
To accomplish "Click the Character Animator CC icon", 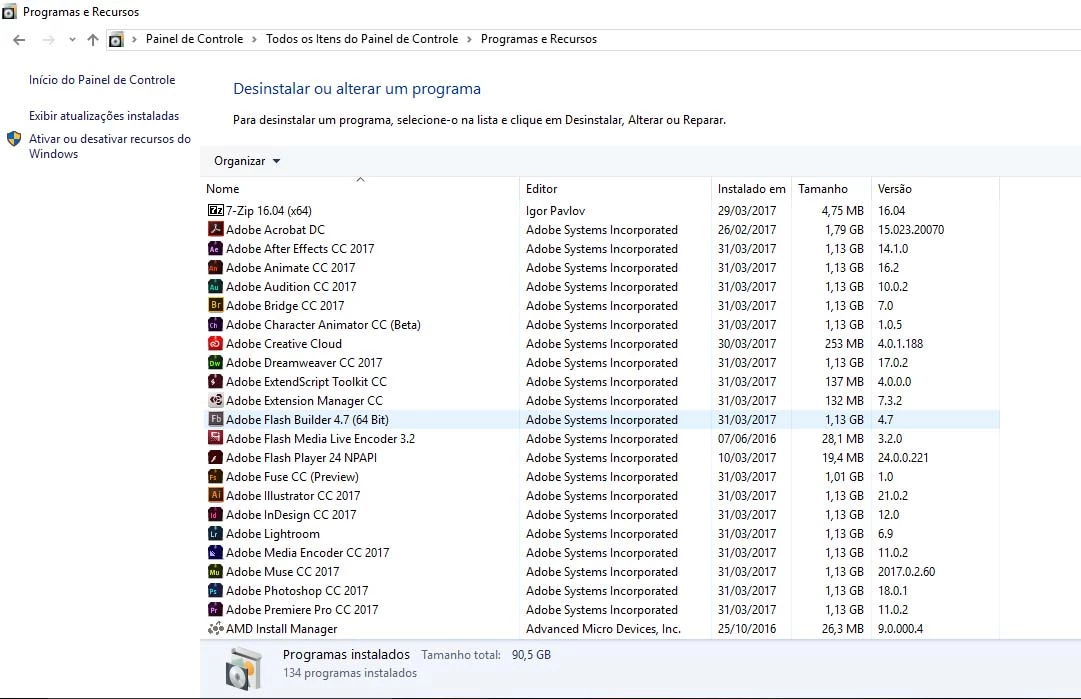I will click(216, 324).
